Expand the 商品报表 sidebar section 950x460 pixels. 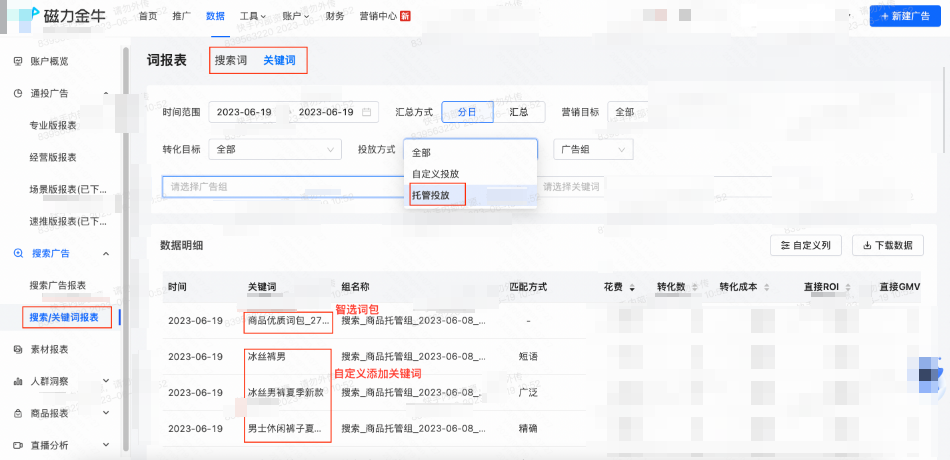106,413
